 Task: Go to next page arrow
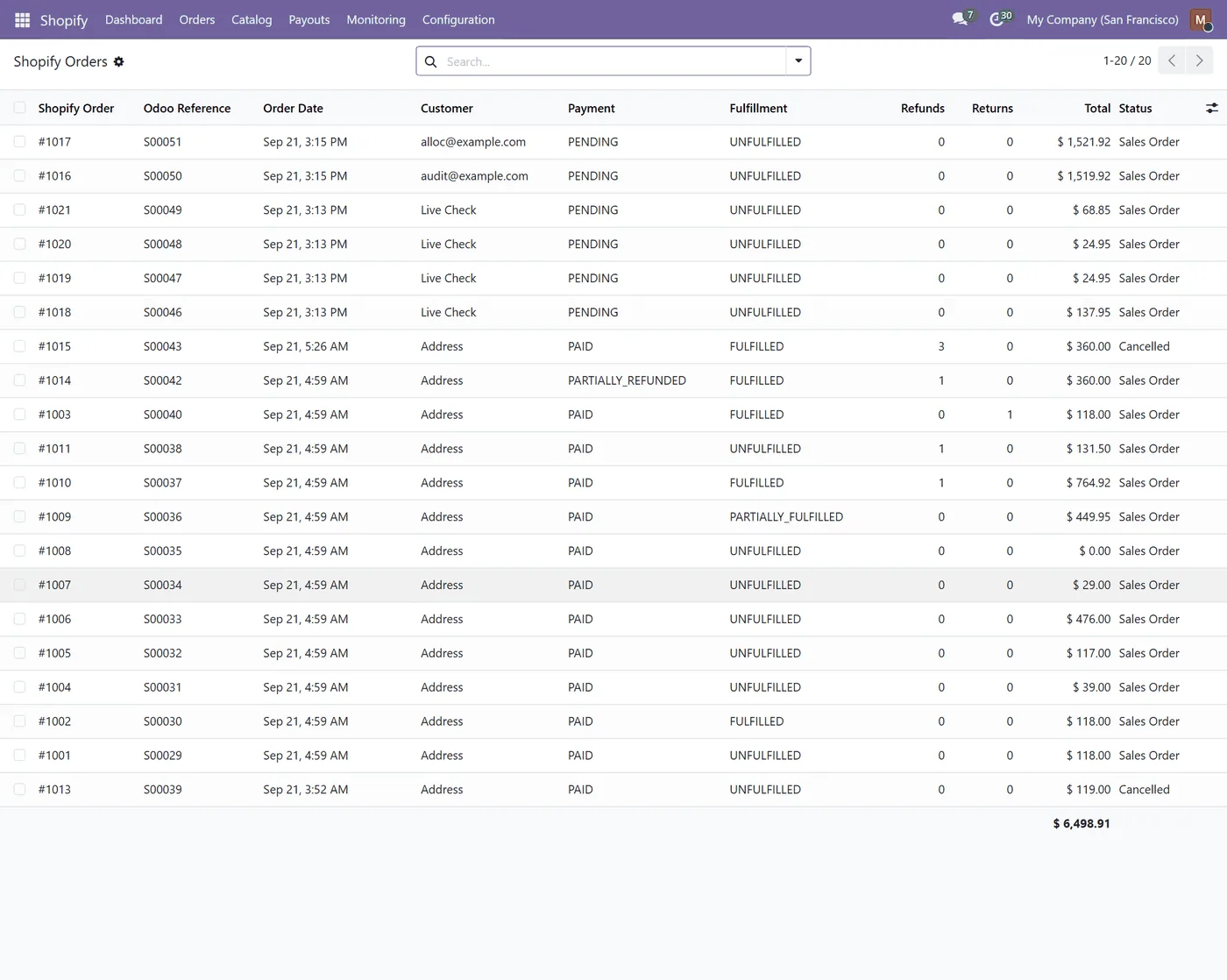click(1200, 60)
